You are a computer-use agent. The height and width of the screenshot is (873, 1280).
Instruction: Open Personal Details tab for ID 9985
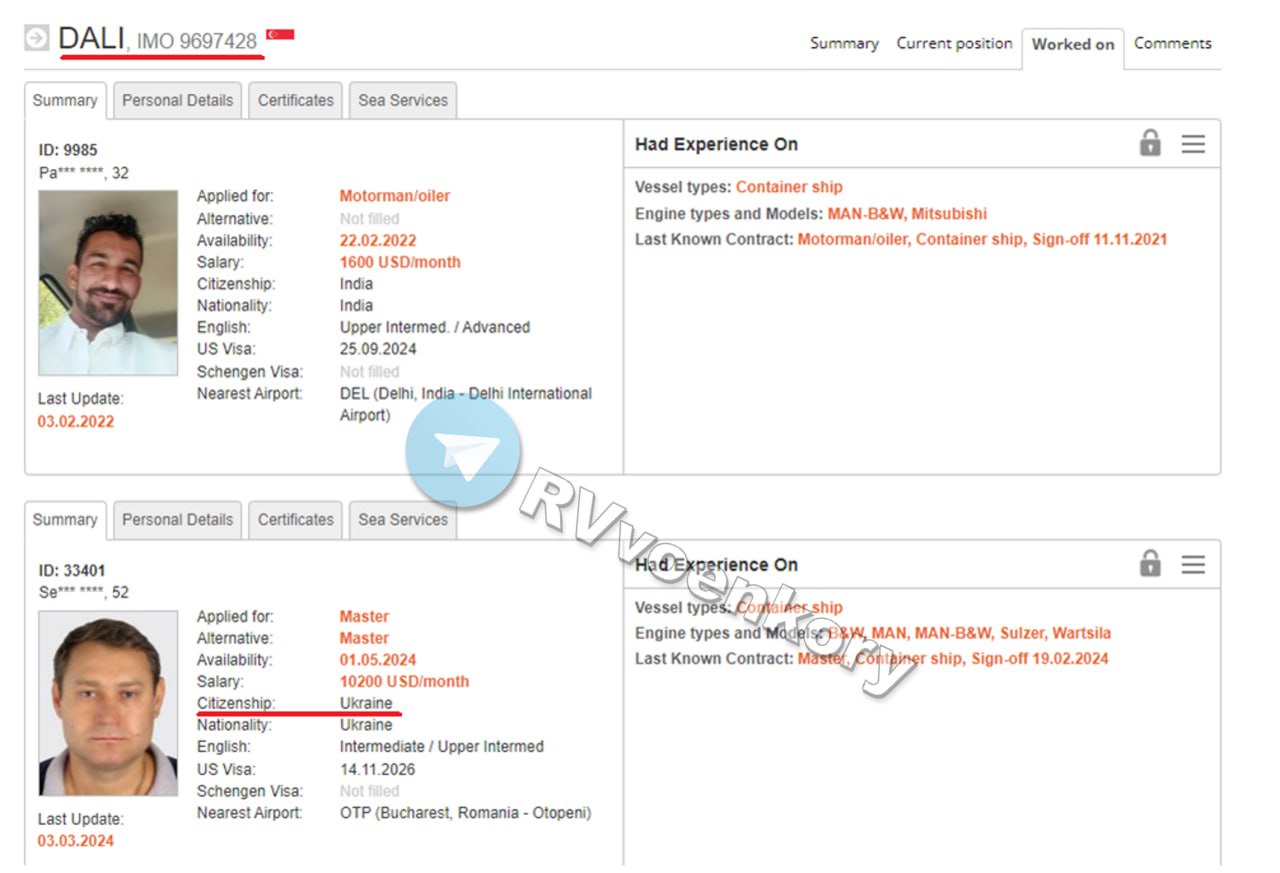(177, 100)
